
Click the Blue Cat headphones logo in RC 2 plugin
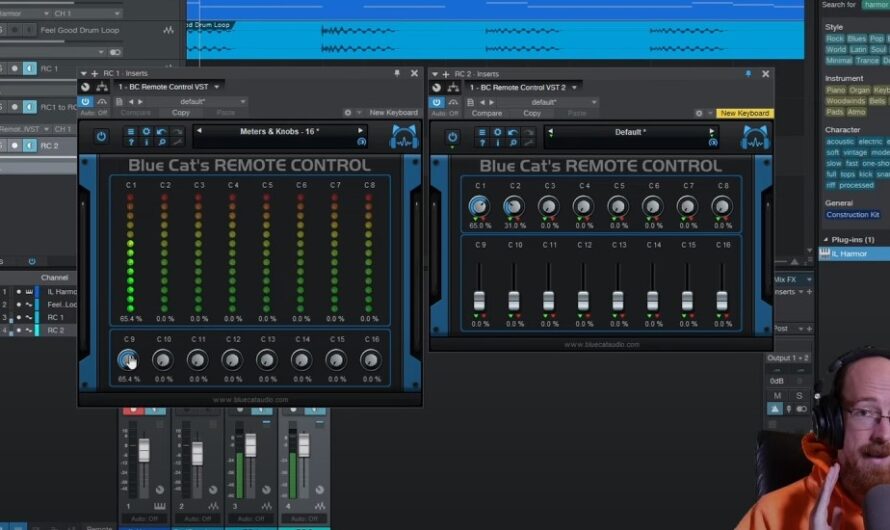pyautogui.click(x=755, y=138)
